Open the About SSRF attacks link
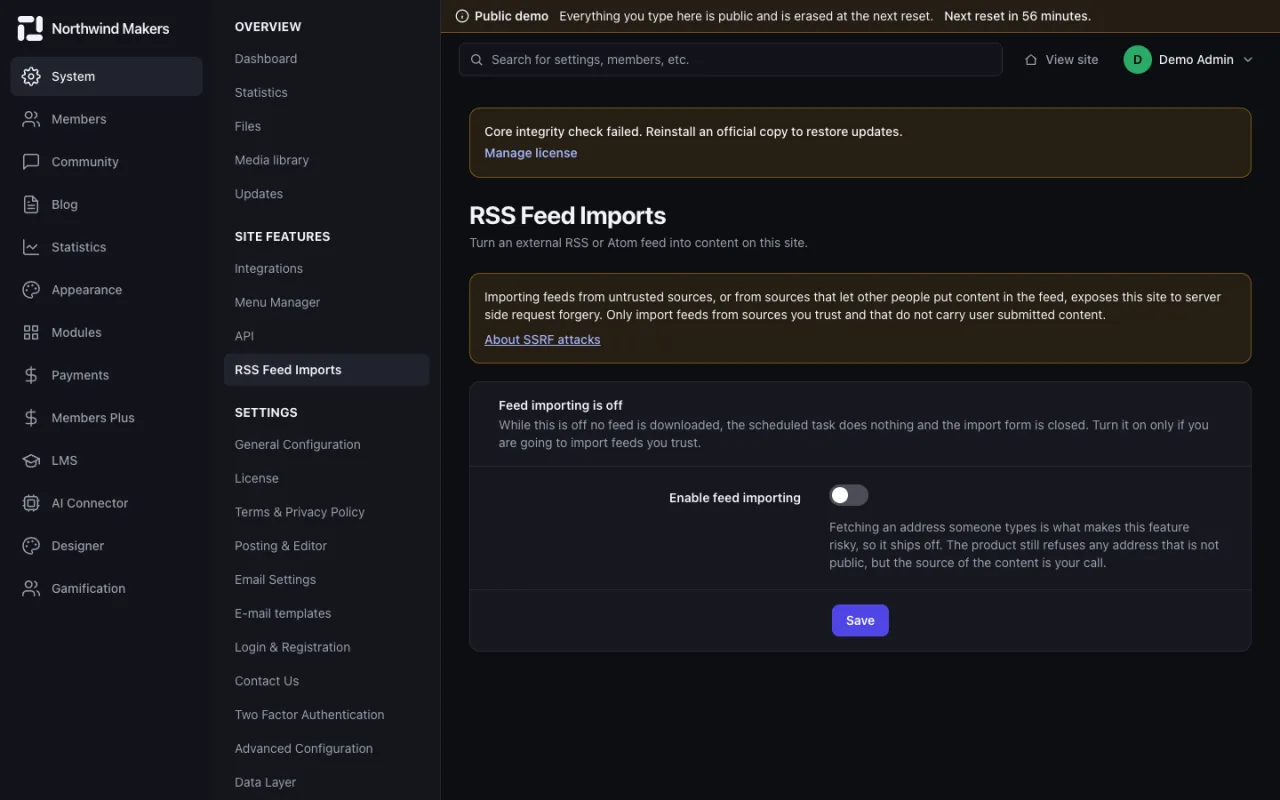 pos(542,340)
